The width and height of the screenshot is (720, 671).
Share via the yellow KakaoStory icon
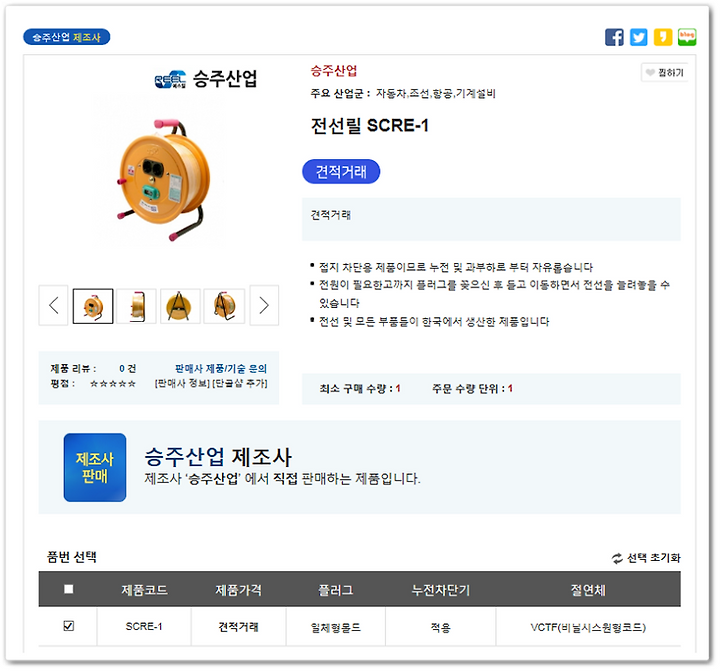(663, 37)
